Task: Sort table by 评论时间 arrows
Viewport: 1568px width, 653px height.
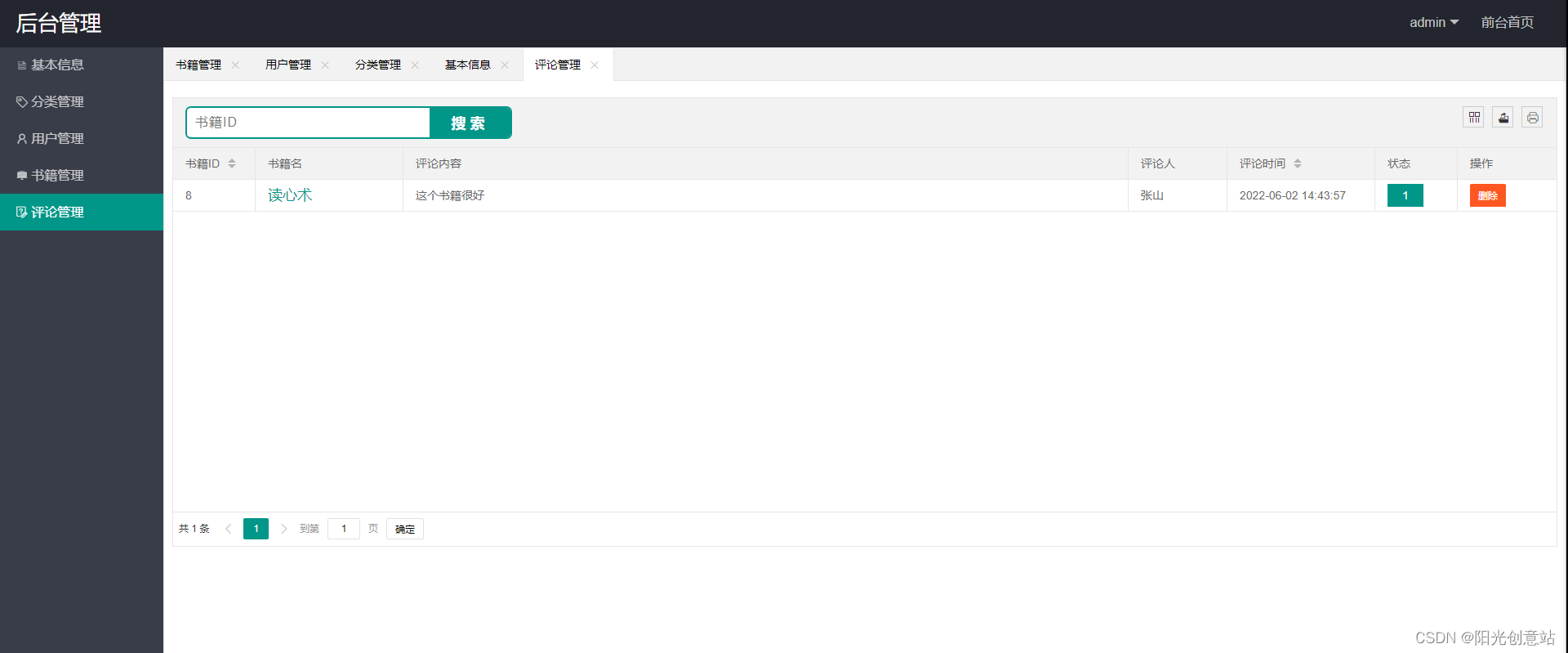Action: (x=1298, y=163)
